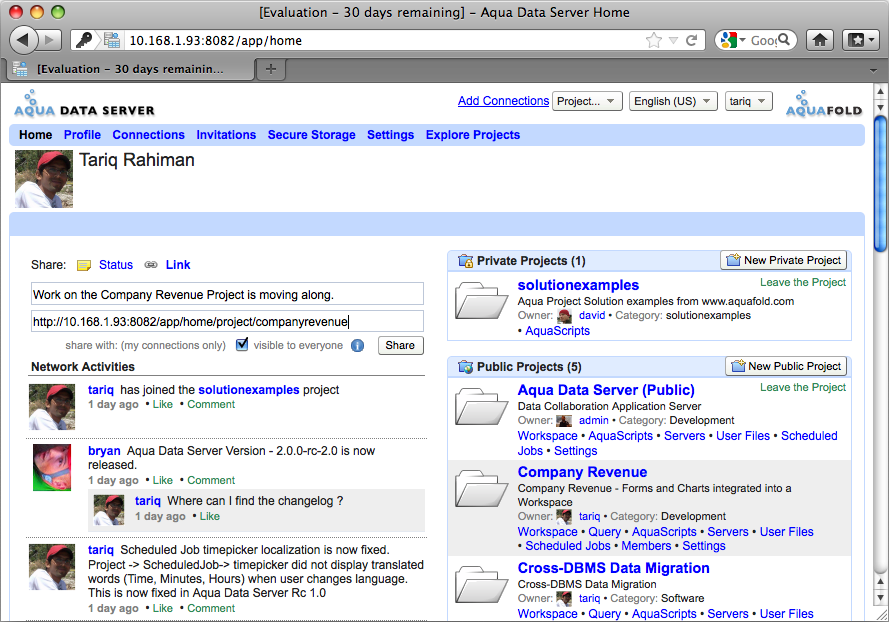This screenshot has height=622, width=889.
Task: Click the search magnifier icon
Action: [x=784, y=40]
